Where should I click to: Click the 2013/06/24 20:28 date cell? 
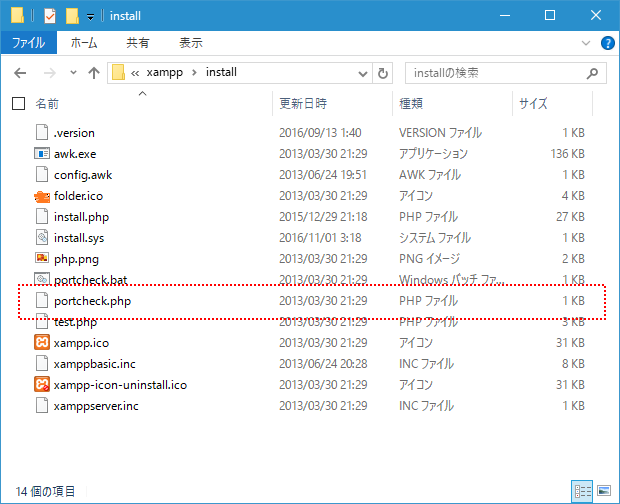pos(323,364)
